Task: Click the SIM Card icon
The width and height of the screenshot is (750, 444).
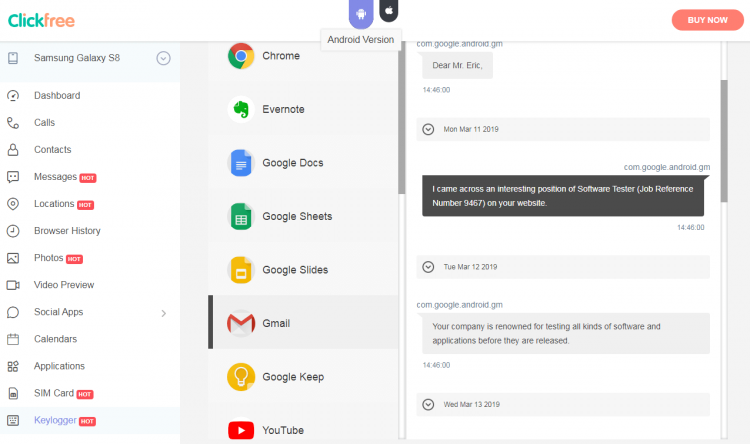Action: coord(13,393)
